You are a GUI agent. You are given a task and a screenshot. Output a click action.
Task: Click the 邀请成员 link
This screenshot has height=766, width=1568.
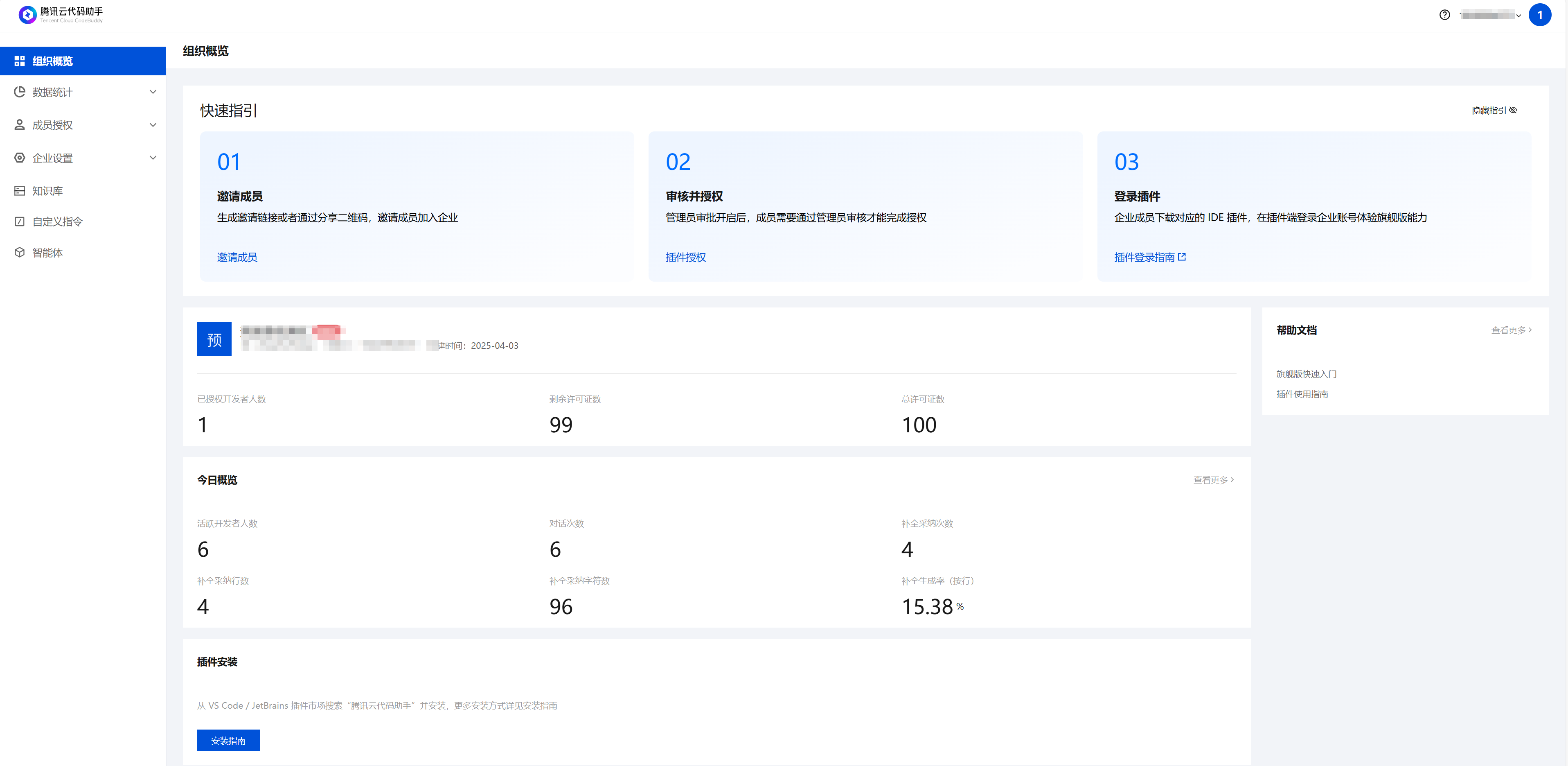[237, 258]
